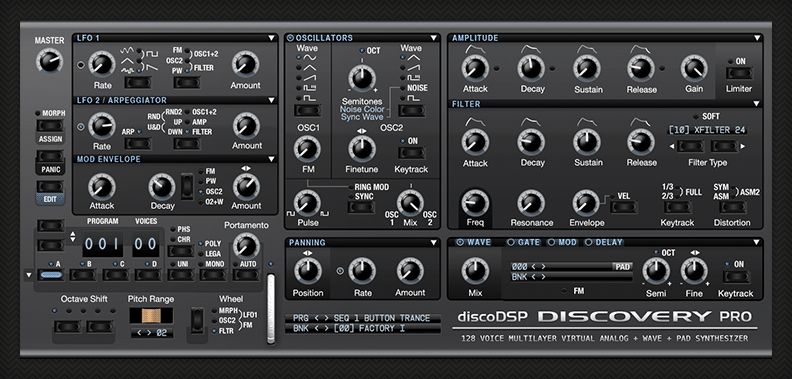
Task: Select layer B button
Action: point(83,275)
